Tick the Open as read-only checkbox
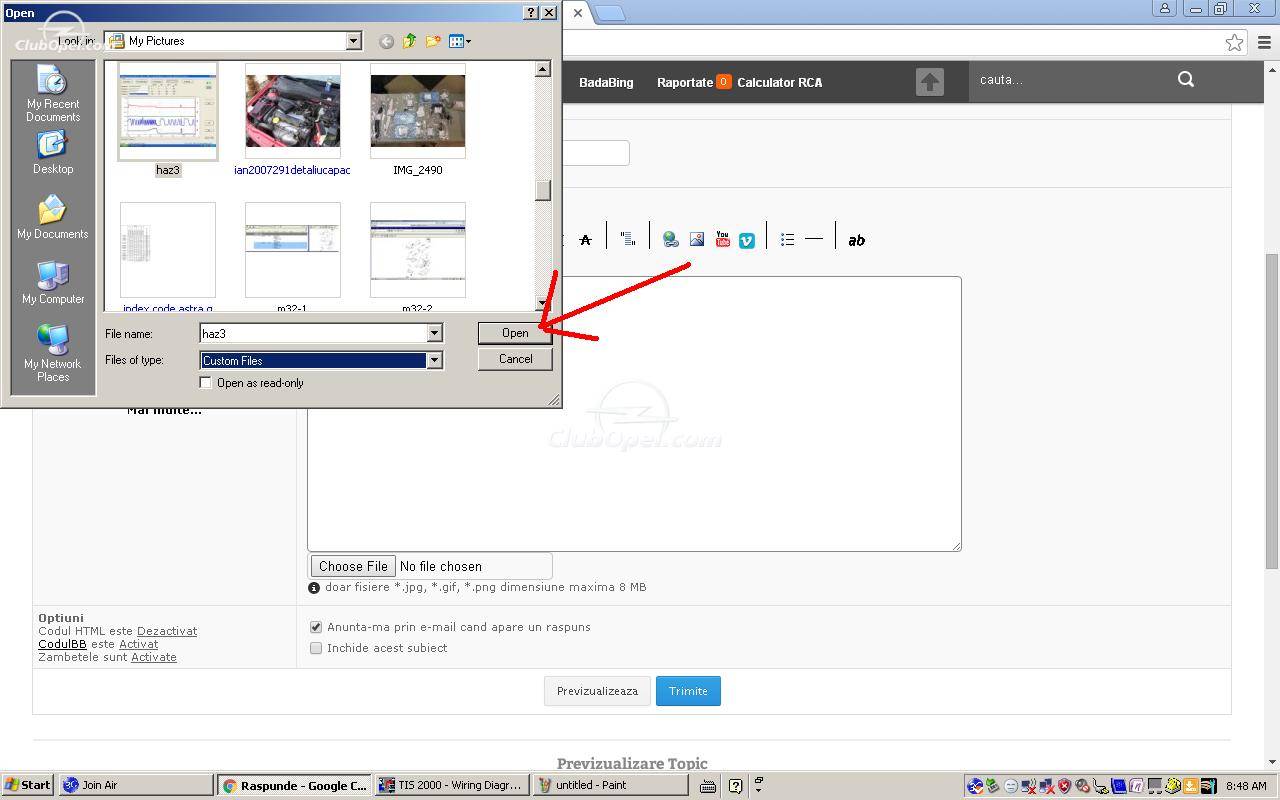The image size is (1280, 800). (206, 383)
